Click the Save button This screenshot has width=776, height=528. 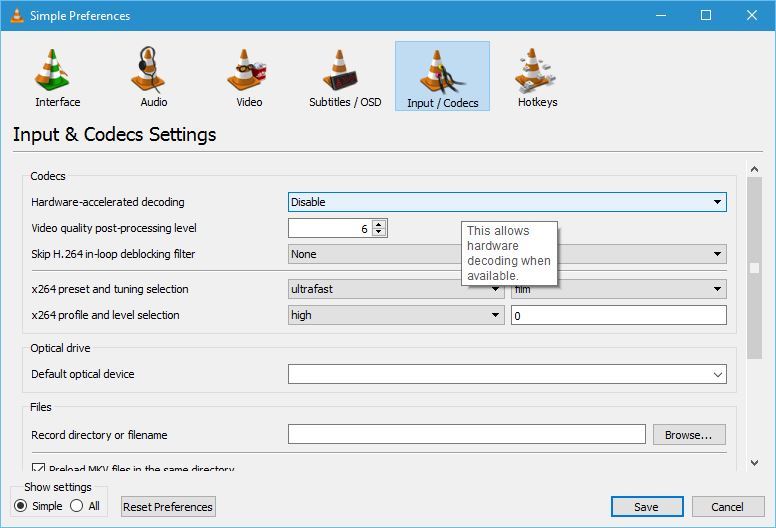click(x=647, y=507)
